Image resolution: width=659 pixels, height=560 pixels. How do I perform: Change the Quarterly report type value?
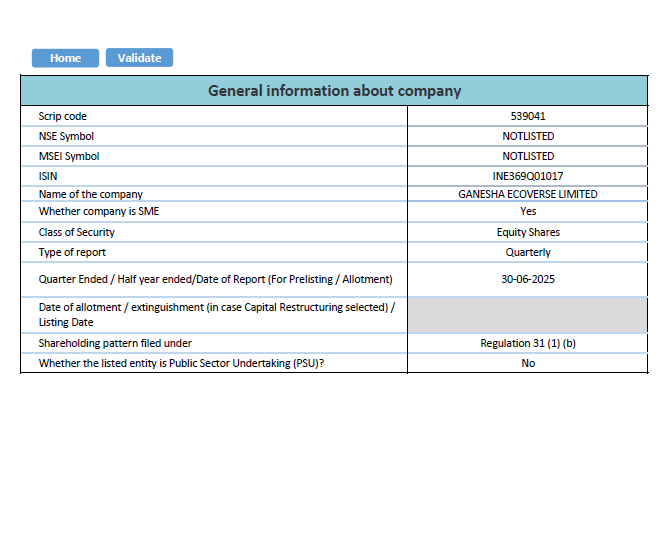coord(527,252)
